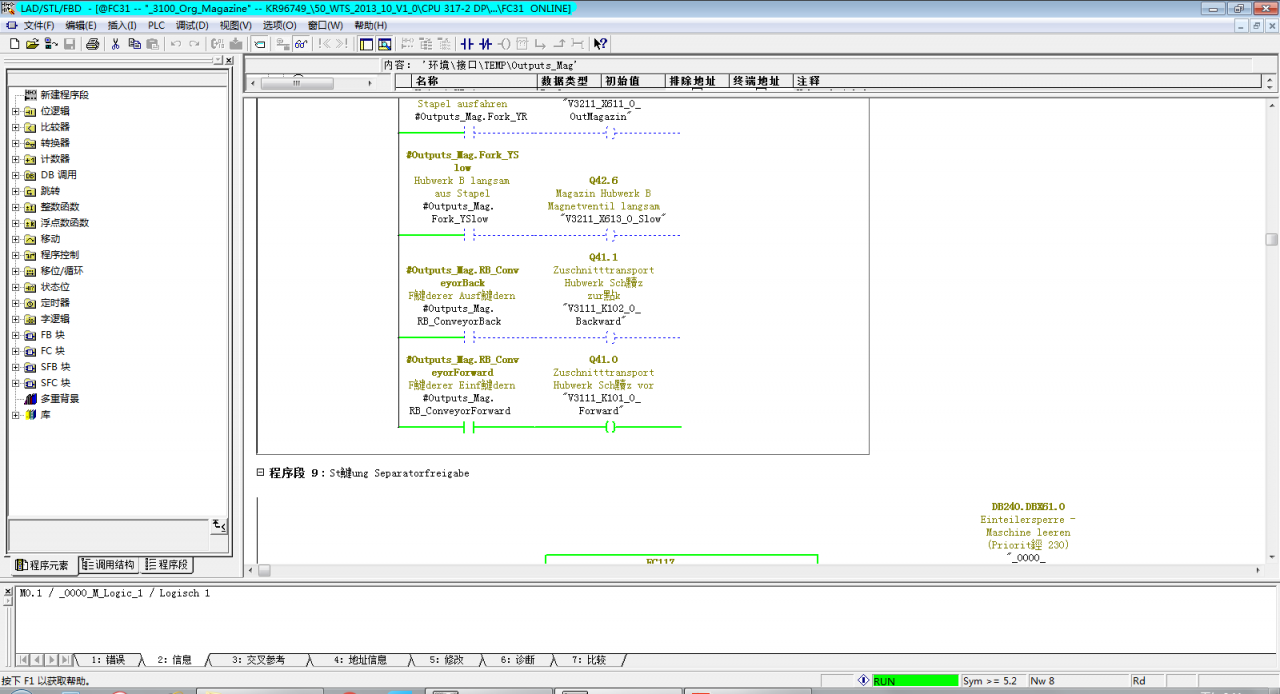The height and width of the screenshot is (694, 1280).
Task: Select the Forward output coil in ladder
Action: pos(610,427)
